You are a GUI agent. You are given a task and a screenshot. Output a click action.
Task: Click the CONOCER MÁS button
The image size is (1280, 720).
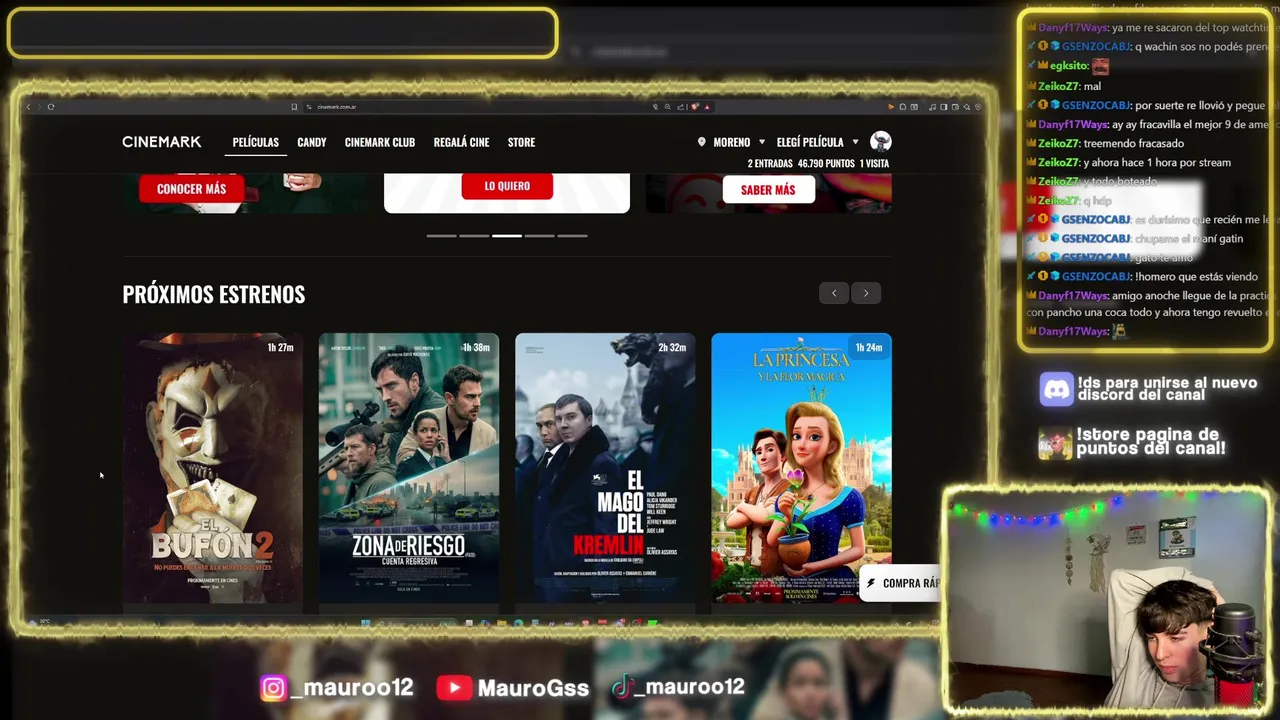tap(191, 189)
